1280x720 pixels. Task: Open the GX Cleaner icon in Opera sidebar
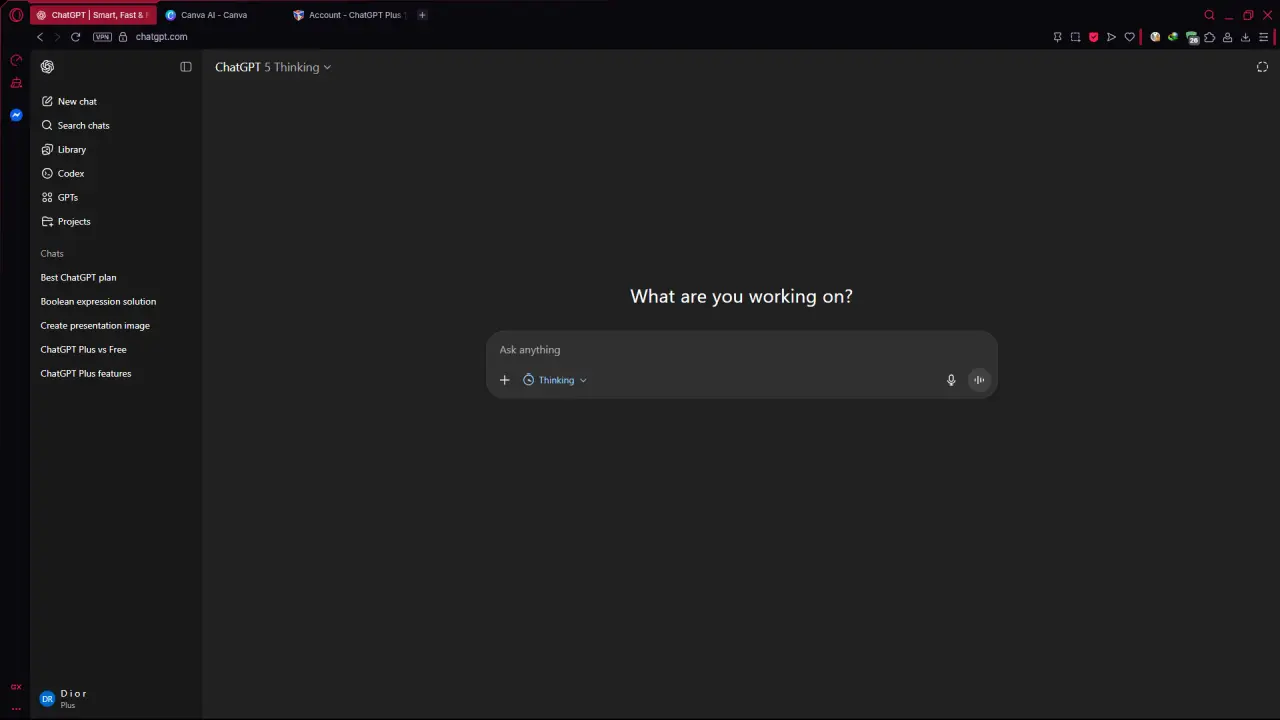pos(16,83)
